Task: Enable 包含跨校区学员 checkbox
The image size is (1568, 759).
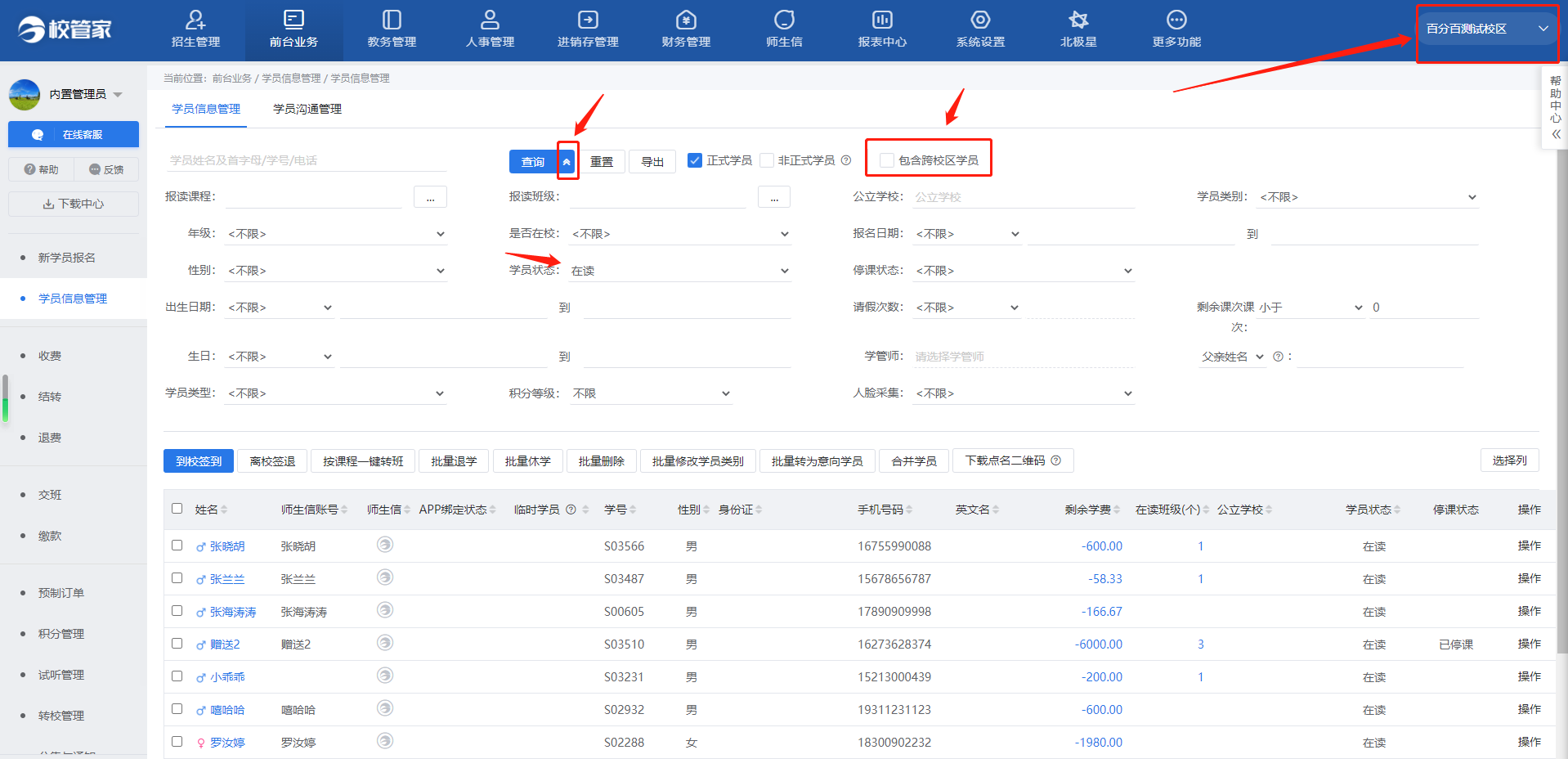Action: point(887,160)
